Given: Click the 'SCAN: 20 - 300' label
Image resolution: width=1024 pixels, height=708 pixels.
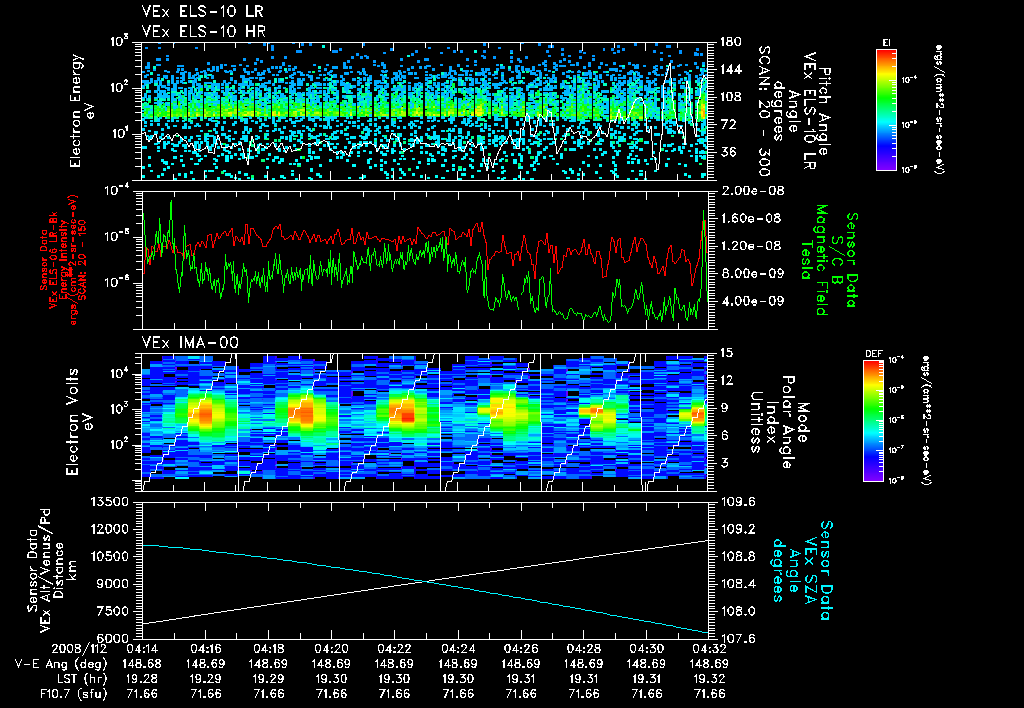Looking at the screenshot, I should pyautogui.click(x=763, y=111).
